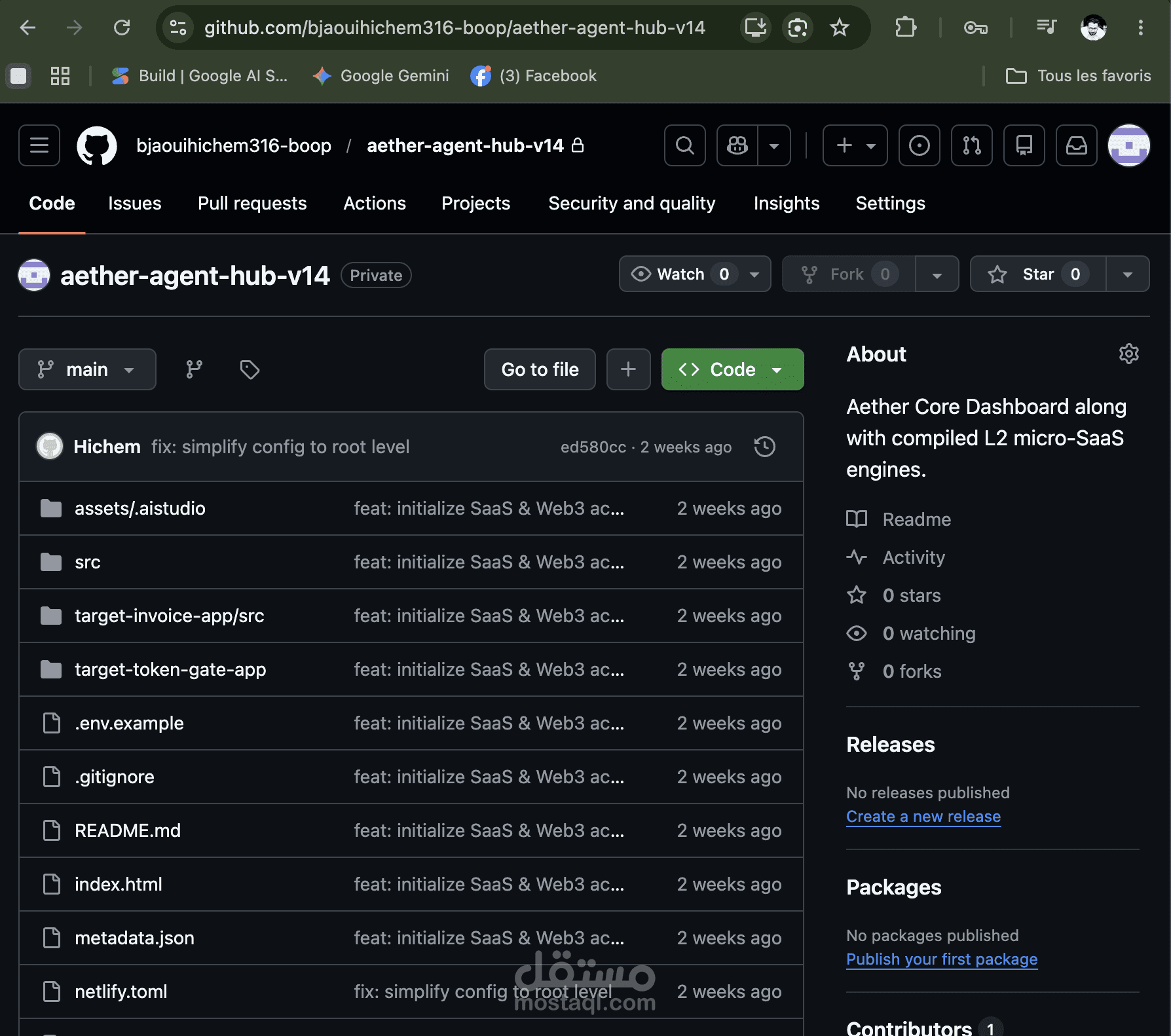Click the Google Lens search icon in address bar
Image resolution: width=1171 pixels, height=1036 pixels.
click(798, 28)
